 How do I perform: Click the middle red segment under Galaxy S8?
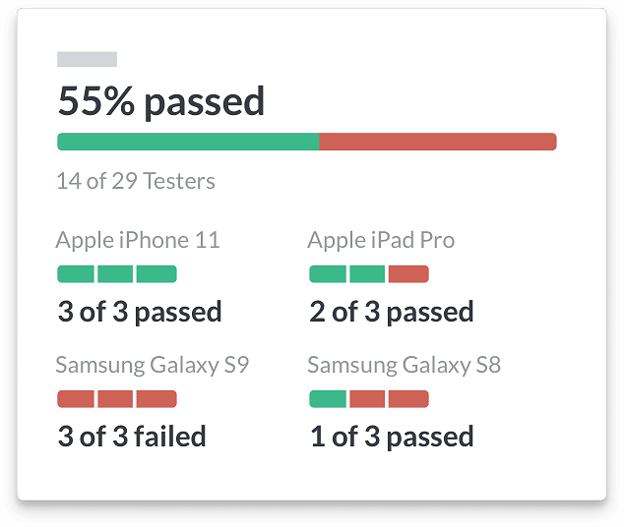[x=367, y=399]
